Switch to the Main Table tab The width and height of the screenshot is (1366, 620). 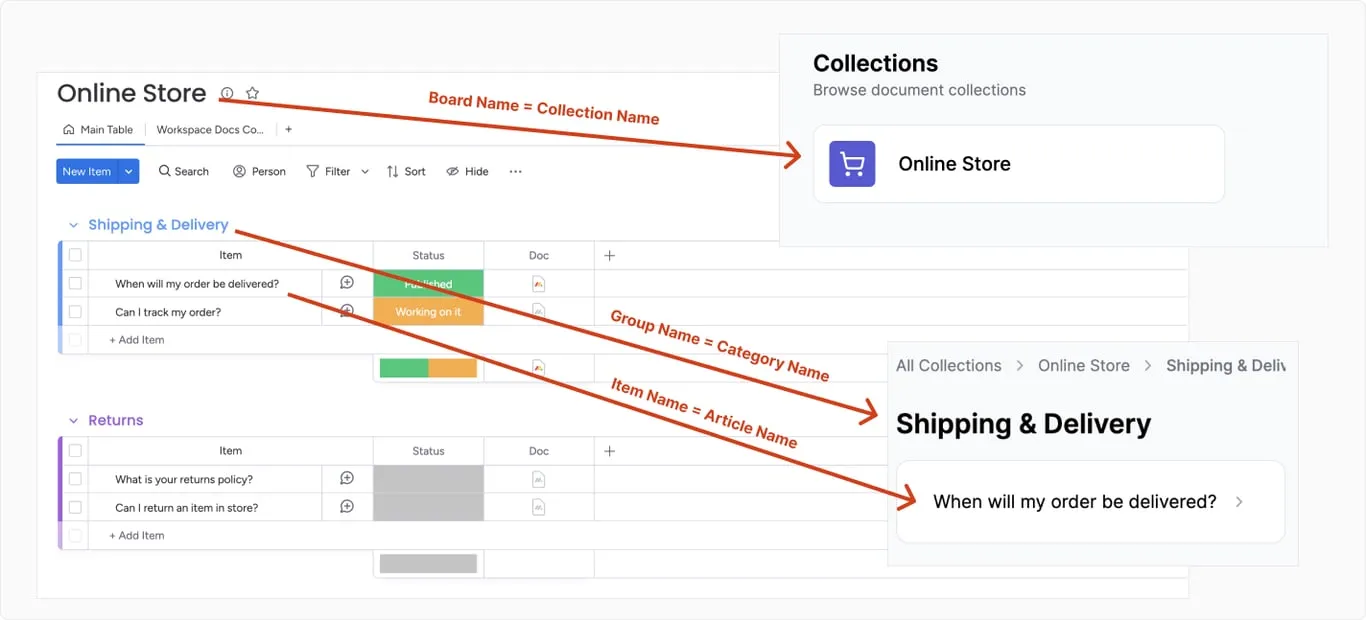98,130
